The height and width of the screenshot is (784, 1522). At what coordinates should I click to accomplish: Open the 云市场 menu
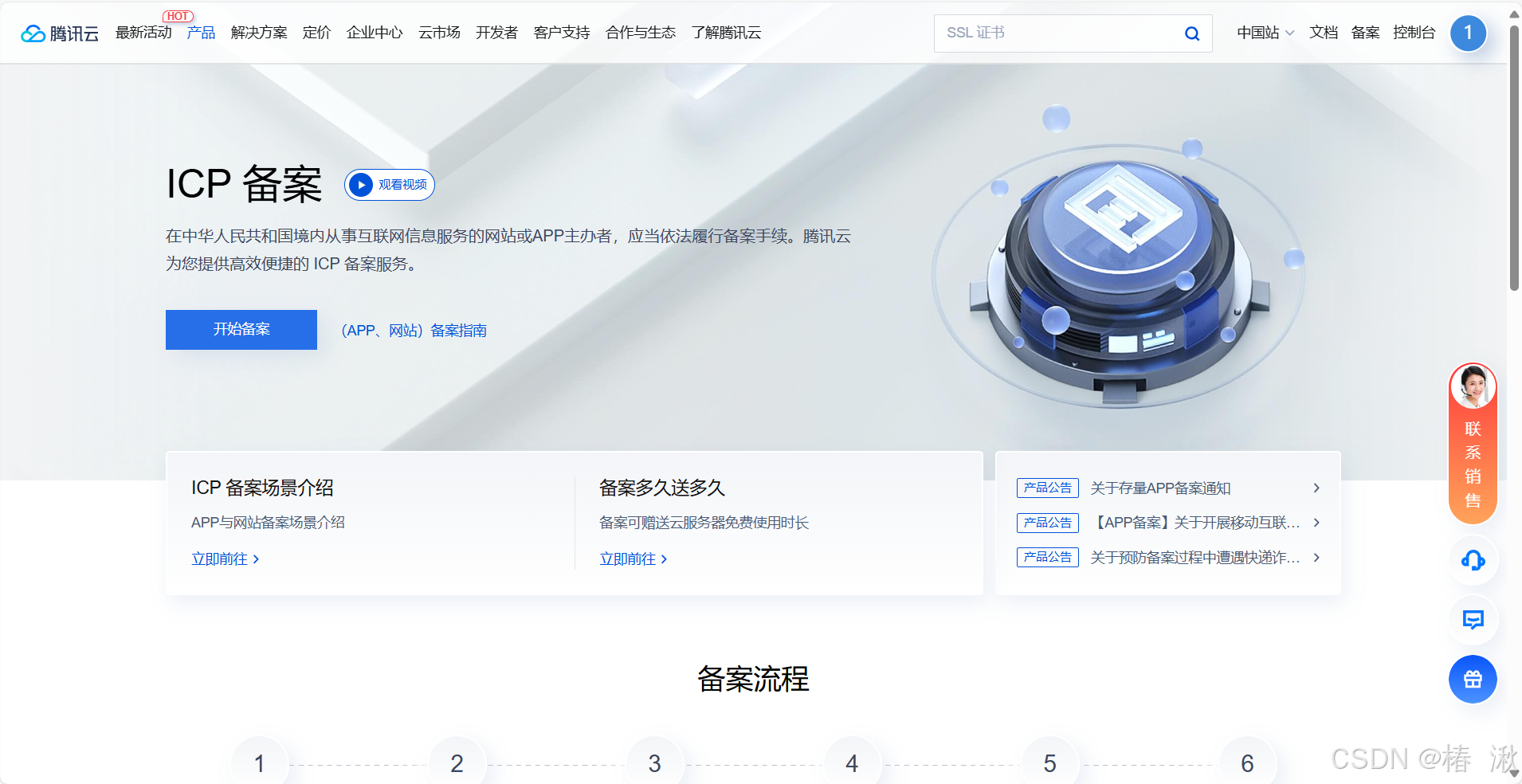click(439, 33)
